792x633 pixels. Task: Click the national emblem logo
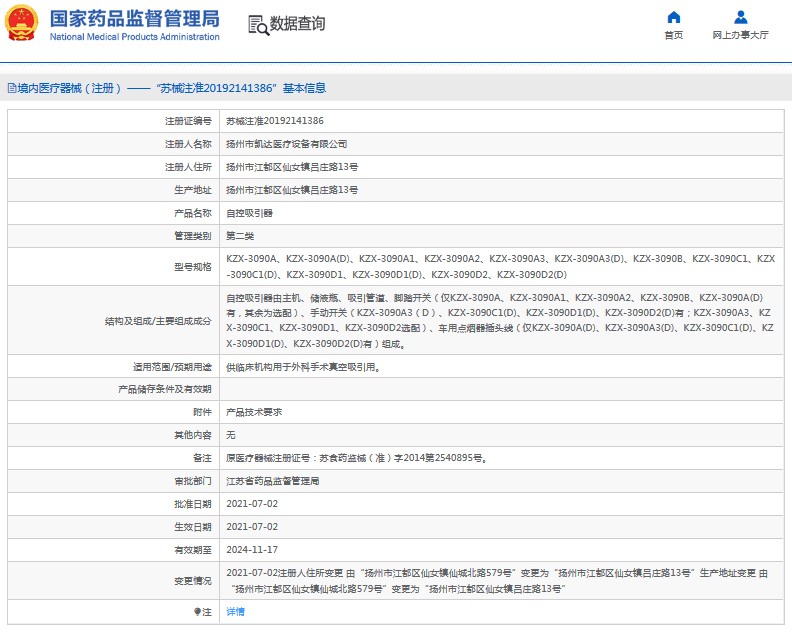click(21, 23)
